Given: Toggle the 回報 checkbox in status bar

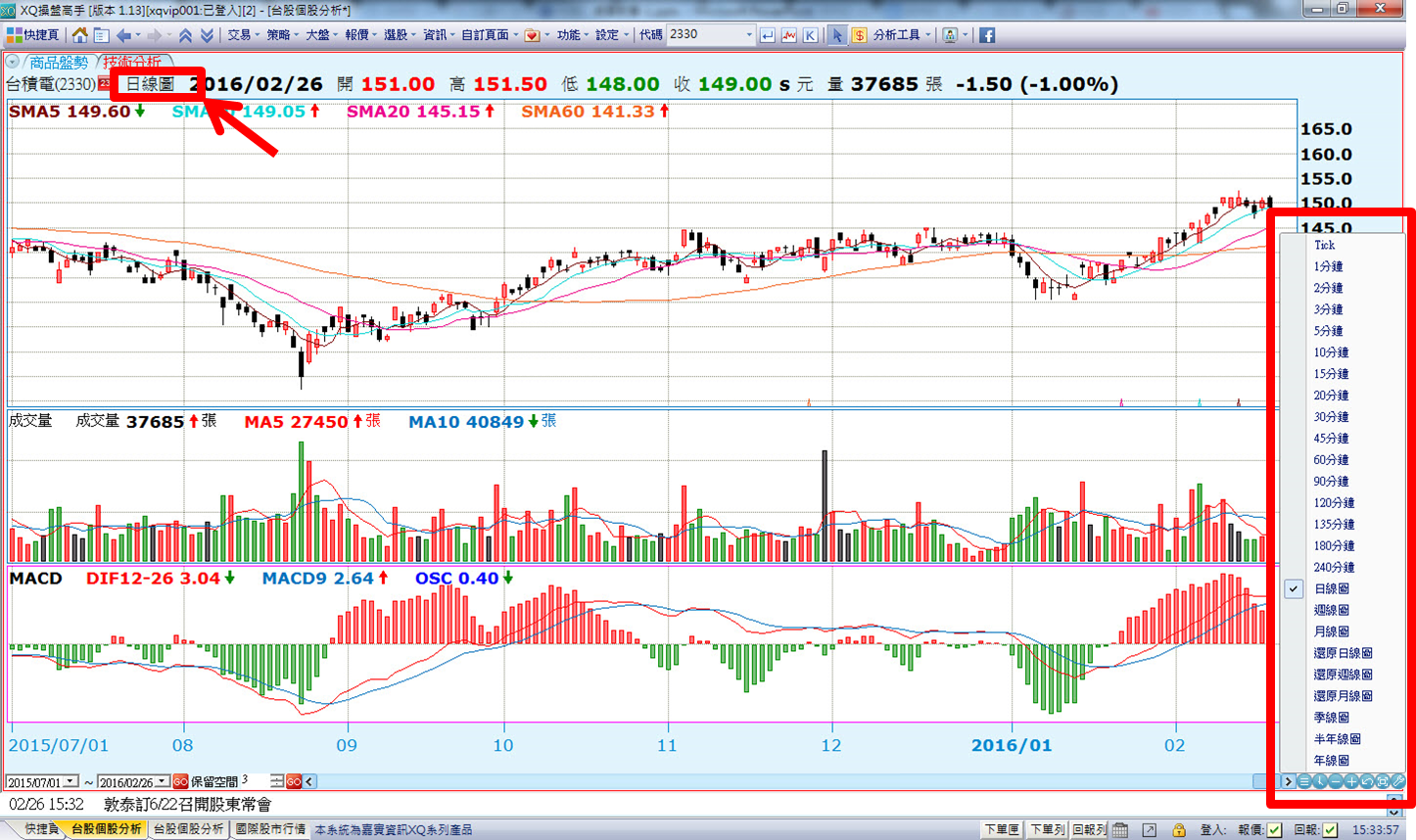Looking at the screenshot, I should point(1330,829).
